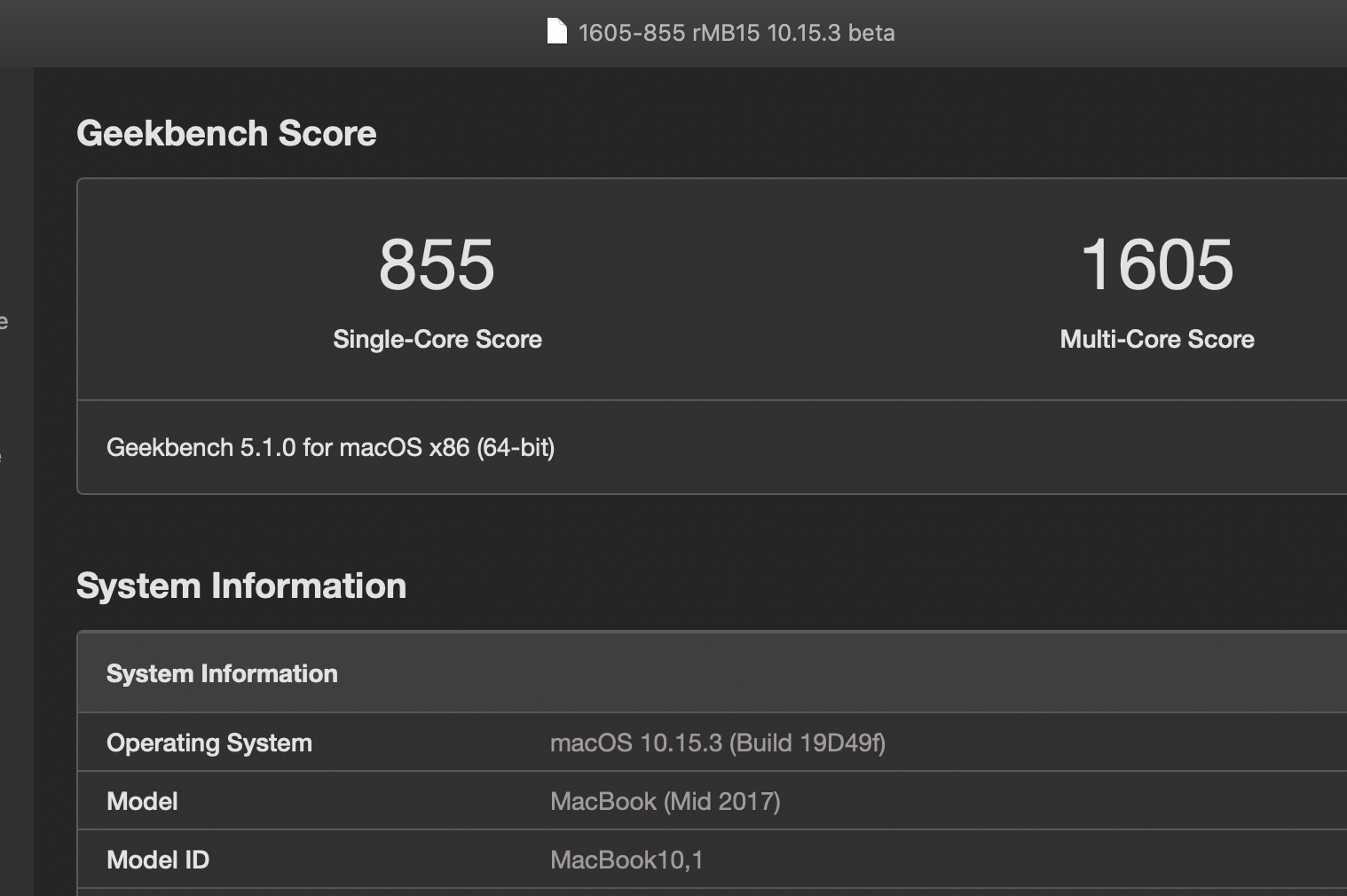Click the 'MacBook10,1' value
Screen dimensions: 1347x896
coord(626,860)
